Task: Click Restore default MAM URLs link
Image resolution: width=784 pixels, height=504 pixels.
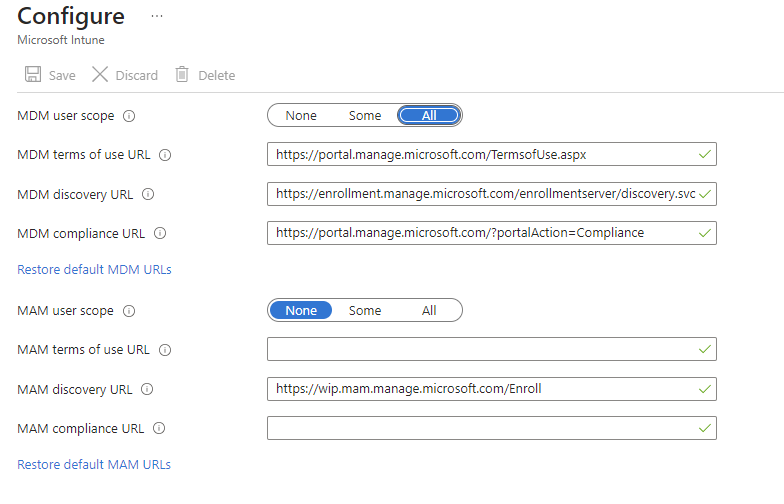Action: click(94, 465)
